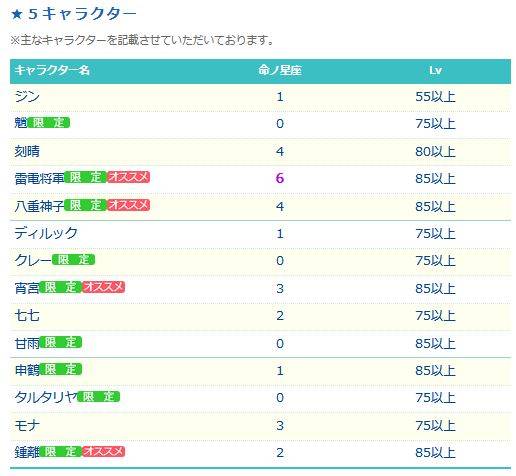516x476 pixels.
Task: Select the ジン character name
Action: click(x=27, y=97)
